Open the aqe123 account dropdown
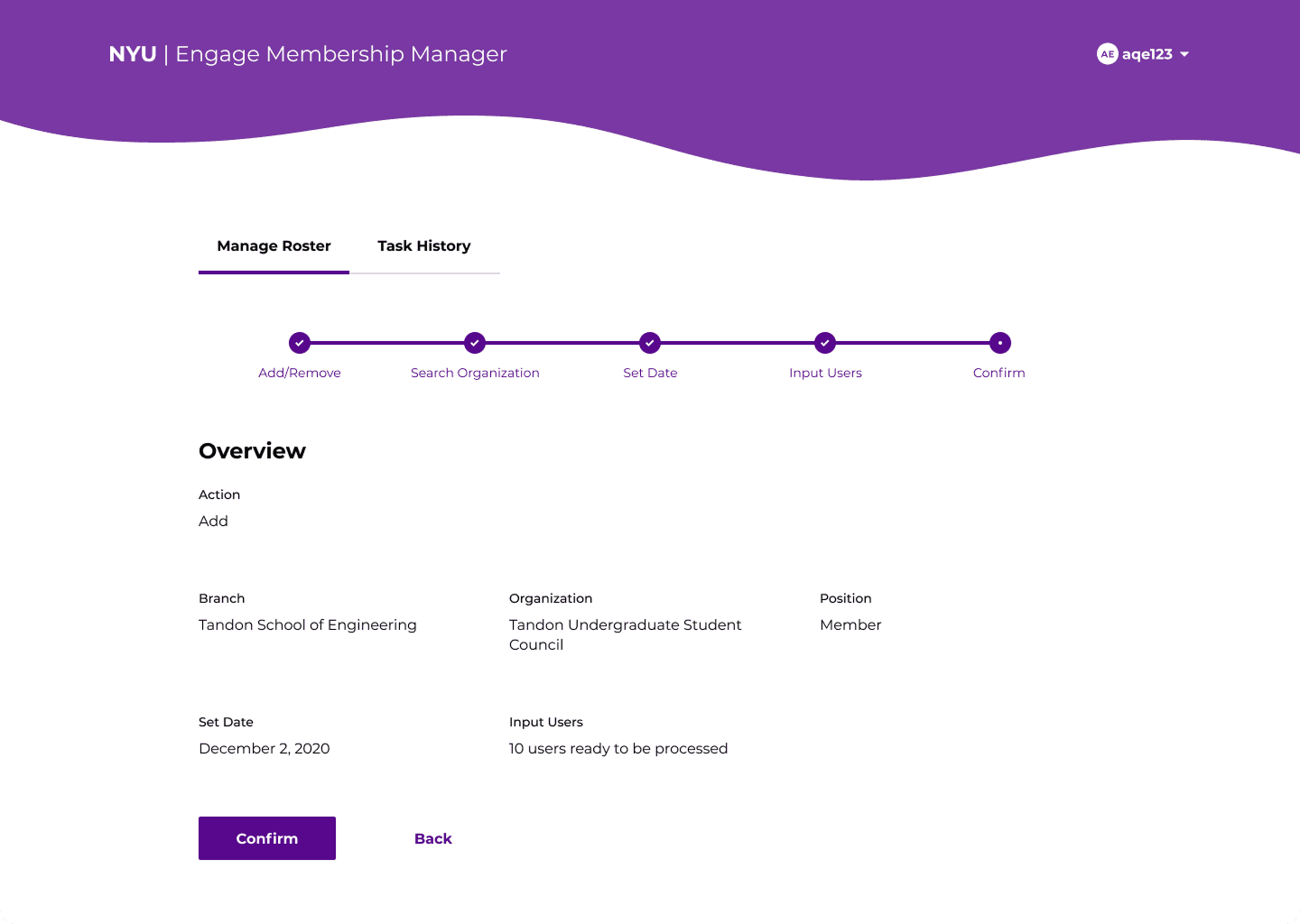This screenshot has width=1300, height=924. point(1147,54)
